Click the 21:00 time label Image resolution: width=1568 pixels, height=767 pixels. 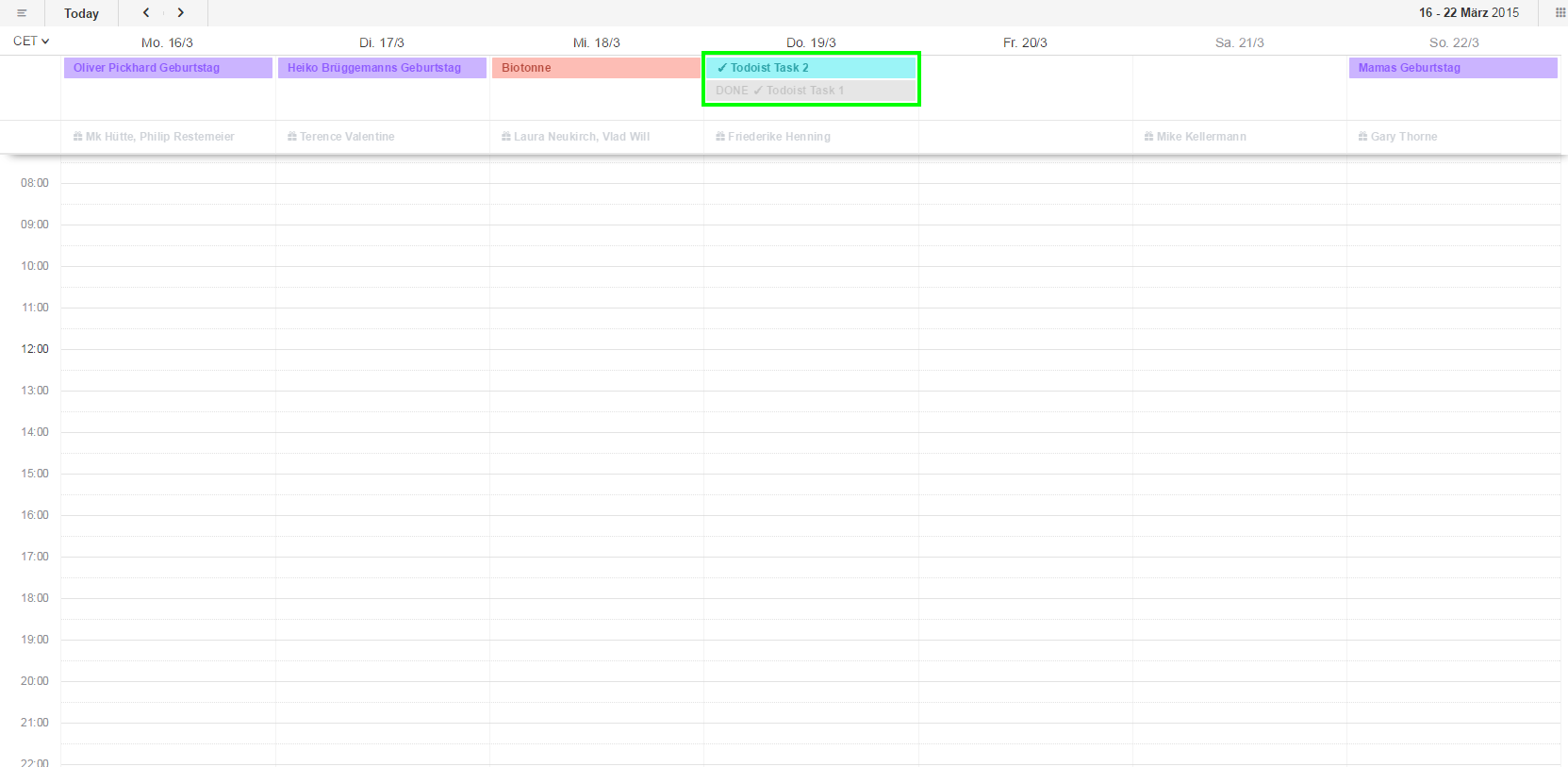coord(35,723)
